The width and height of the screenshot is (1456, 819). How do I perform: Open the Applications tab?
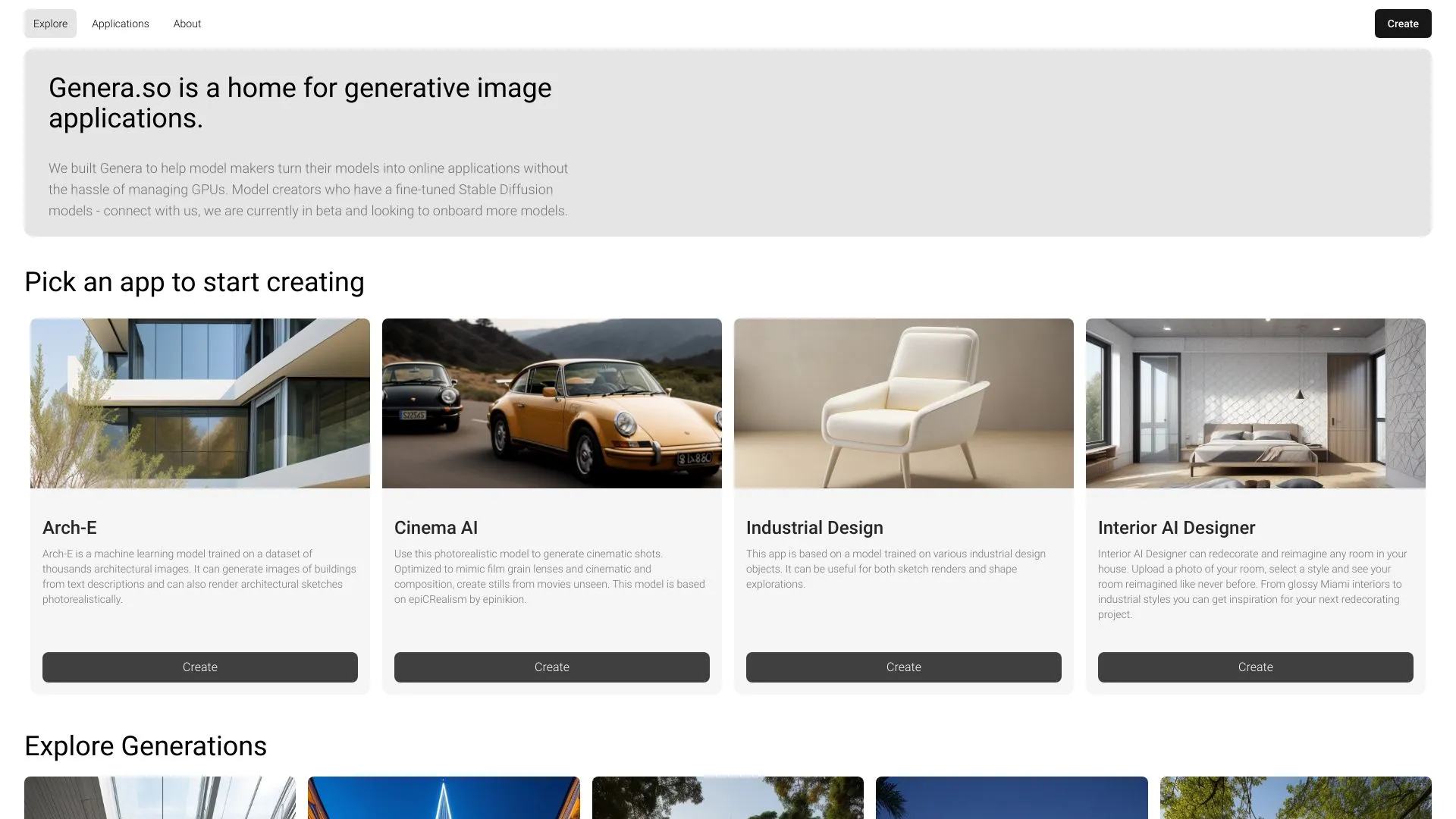120,24
